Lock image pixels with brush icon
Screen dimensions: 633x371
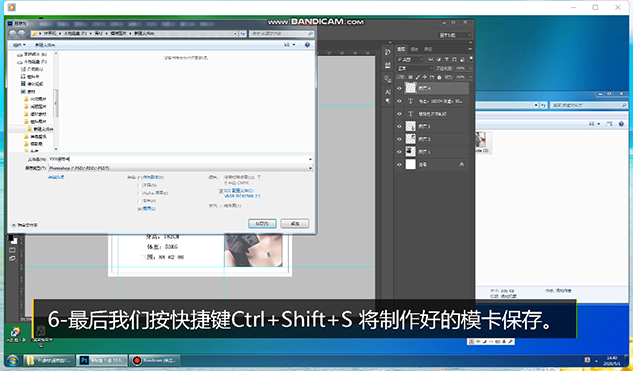(417, 77)
